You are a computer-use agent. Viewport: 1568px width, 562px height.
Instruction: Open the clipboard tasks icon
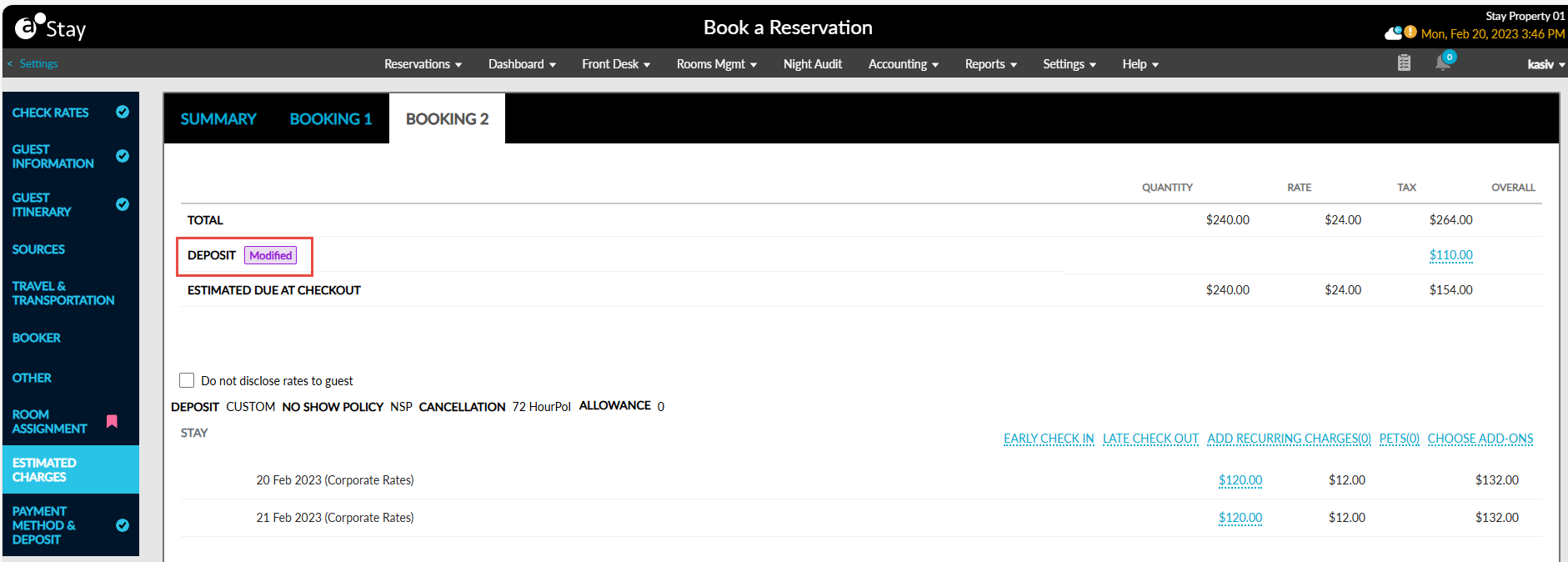coord(1404,63)
